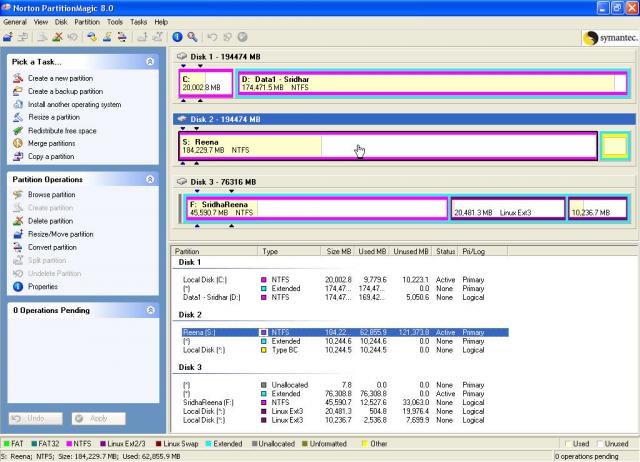Click the blue Properties icon in the sidebar
This screenshot has height=462, width=640.
click(18, 287)
